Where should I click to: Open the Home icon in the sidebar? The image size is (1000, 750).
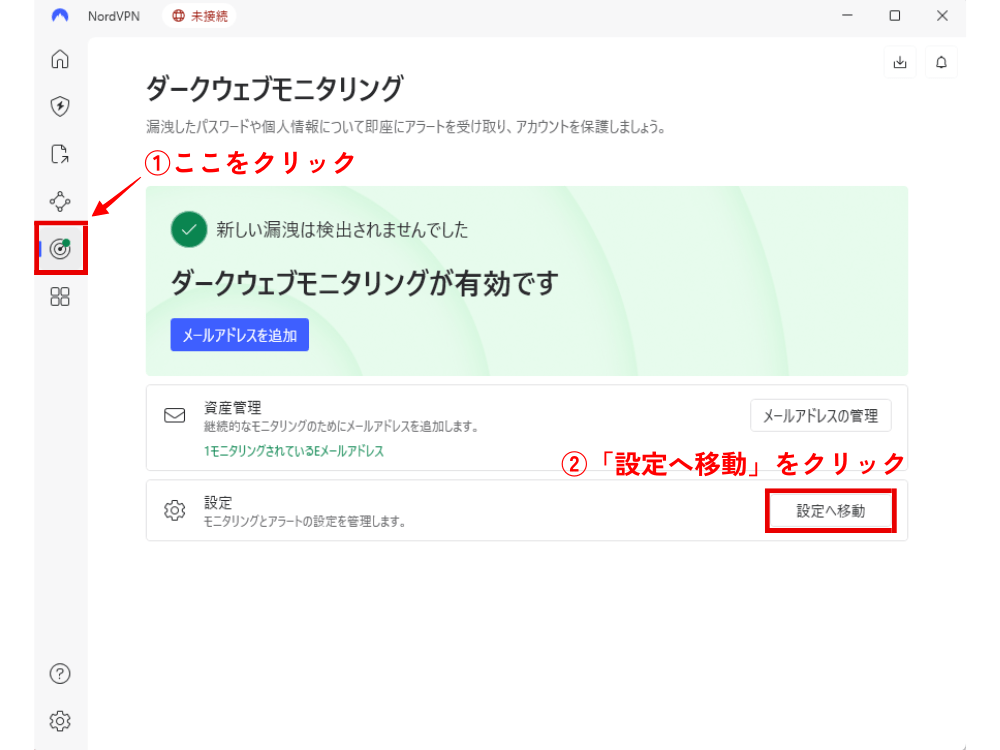click(x=60, y=59)
